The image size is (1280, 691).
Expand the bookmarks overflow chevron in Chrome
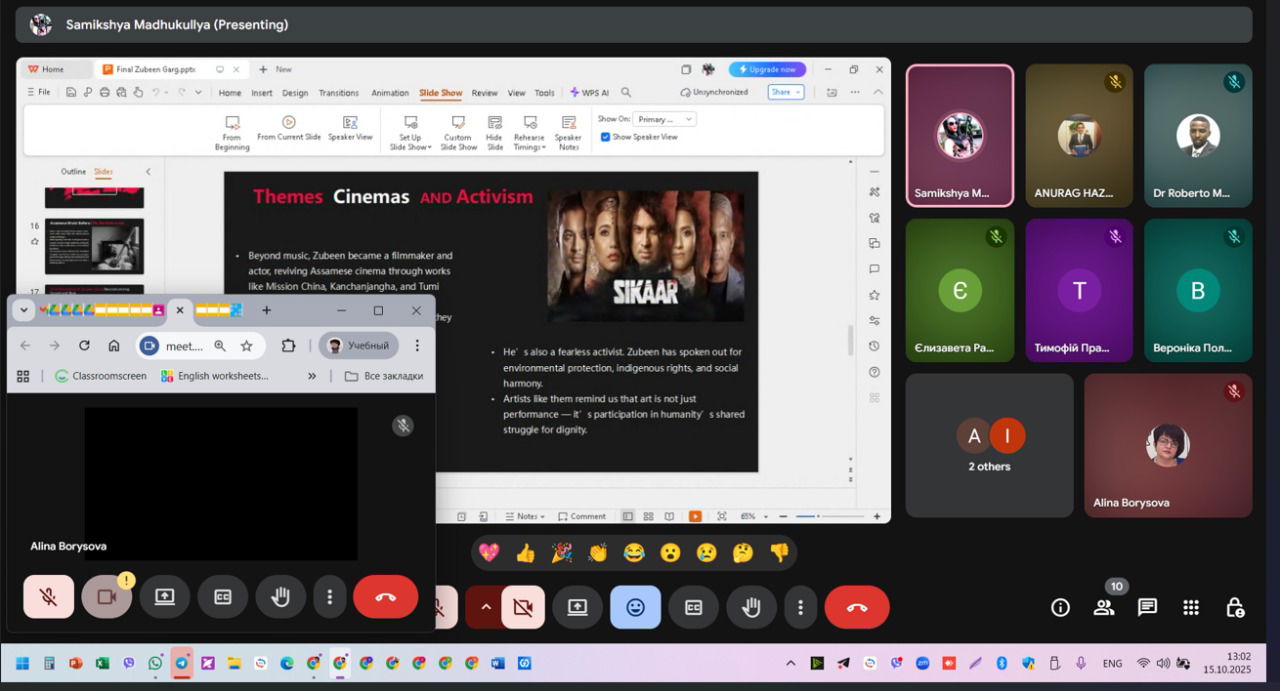(x=312, y=376)
